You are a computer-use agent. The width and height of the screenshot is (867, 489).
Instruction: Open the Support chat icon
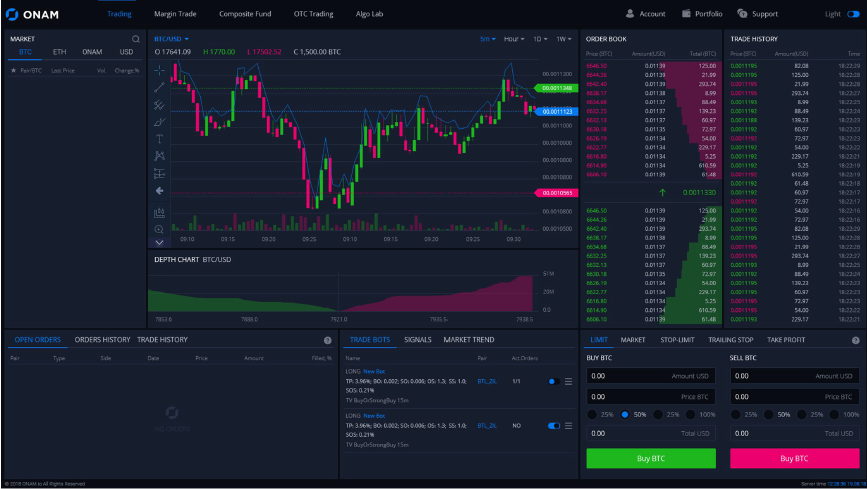pos(742,13)
